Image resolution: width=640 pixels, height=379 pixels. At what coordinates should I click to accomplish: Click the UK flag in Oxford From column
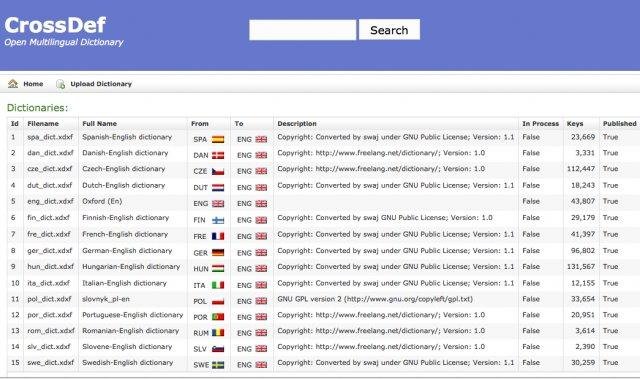click(218, 204)
